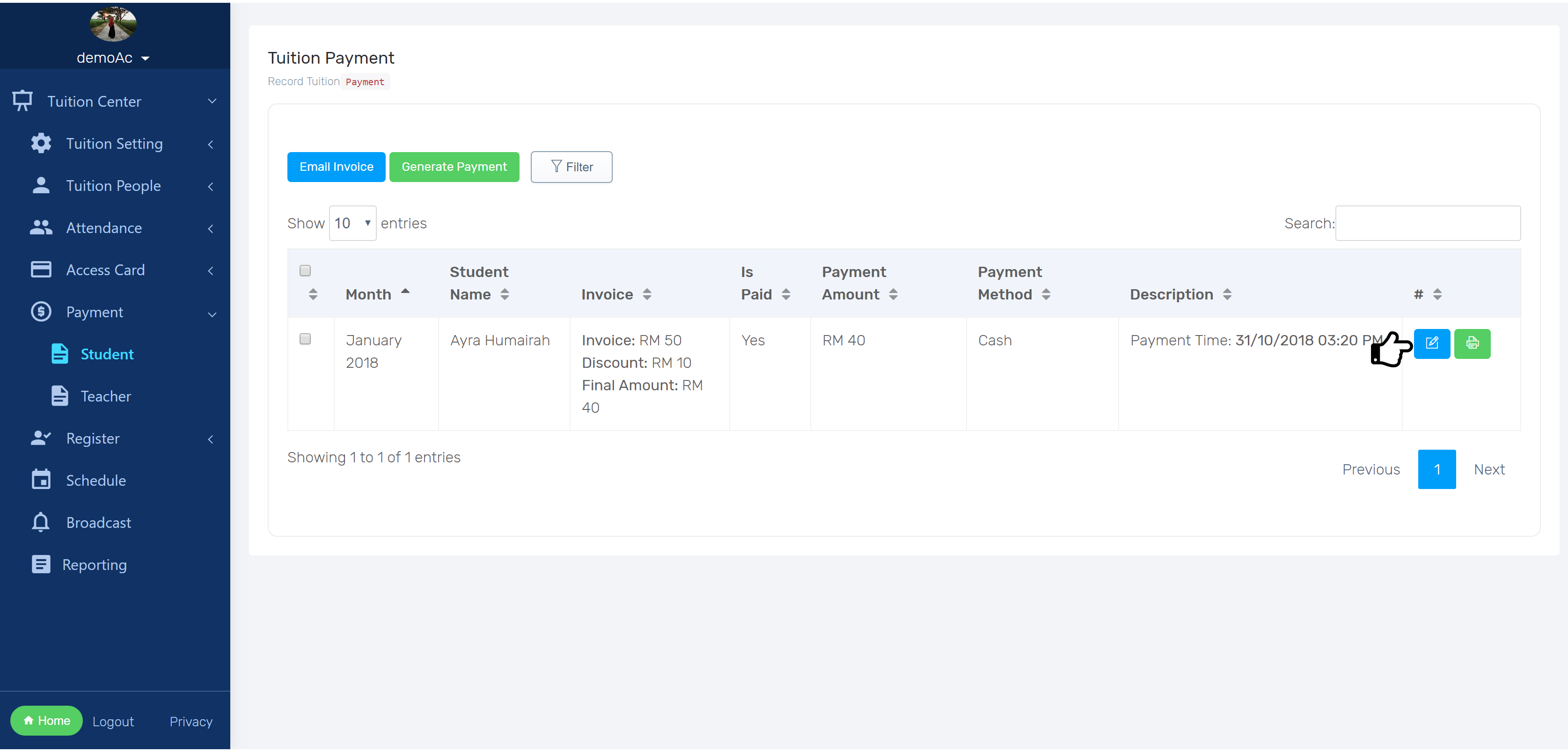This screenshot has width=1568, height=752.
Task: Click the Yes value in Is Paid
Action: click(753, 340)
